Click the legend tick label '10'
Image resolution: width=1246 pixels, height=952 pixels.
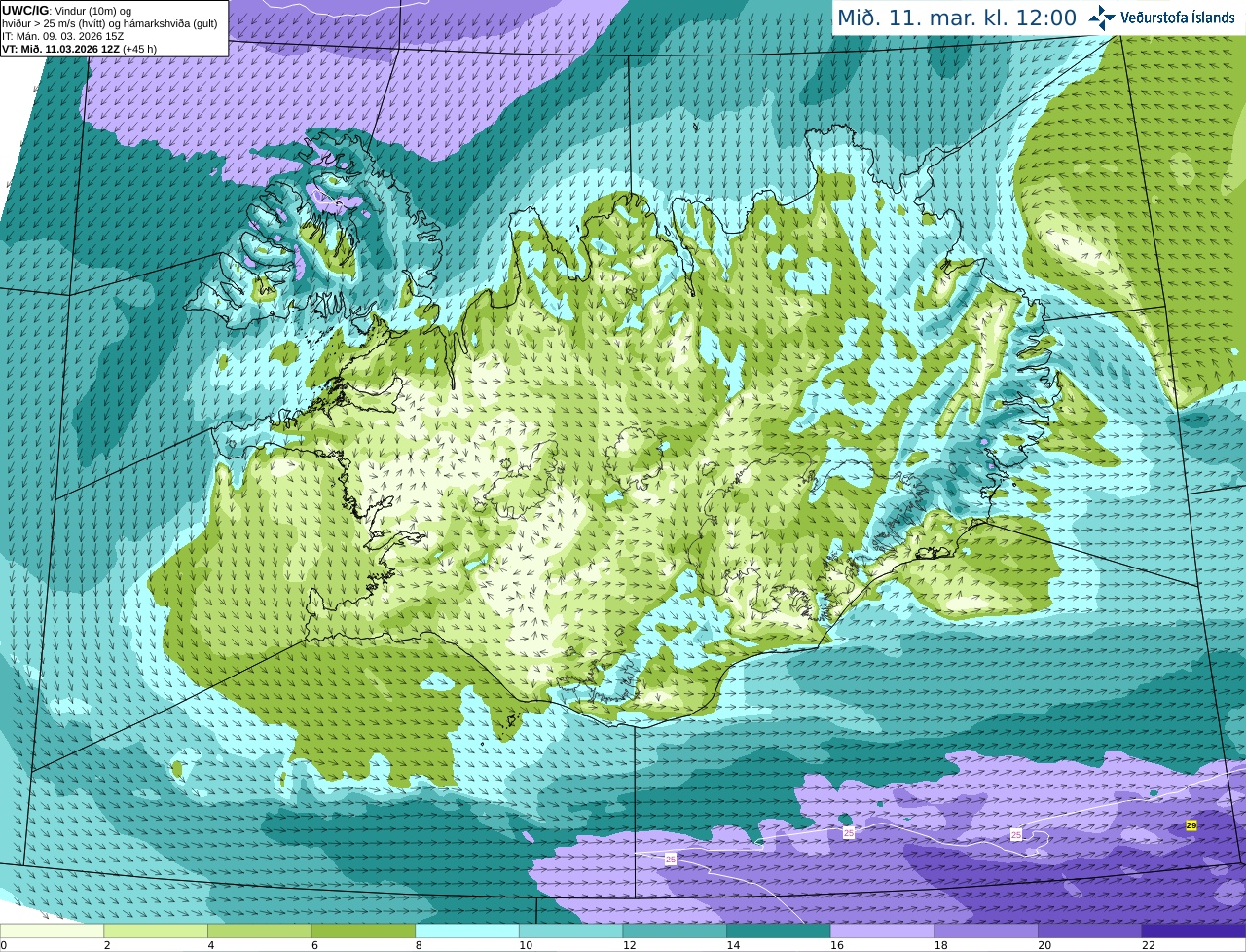(x=526, y=945)
